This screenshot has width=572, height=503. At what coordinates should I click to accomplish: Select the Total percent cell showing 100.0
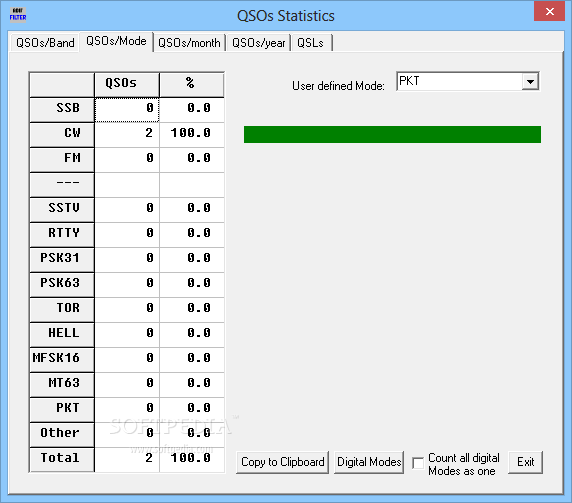click(192, 460)
